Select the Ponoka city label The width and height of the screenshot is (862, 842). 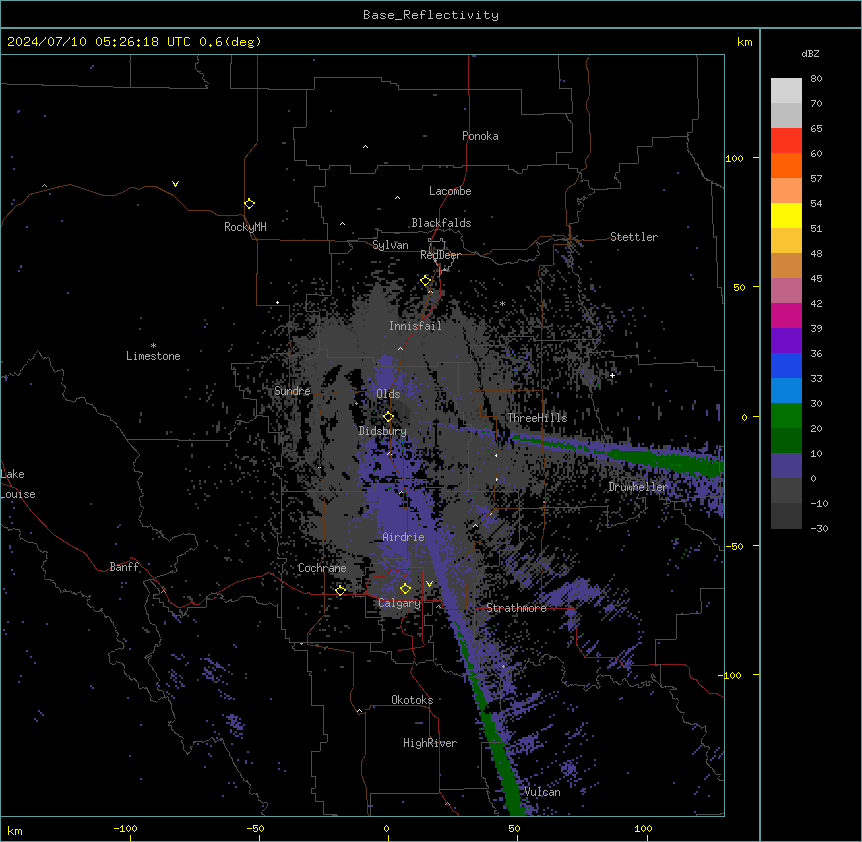pos(480,136)
